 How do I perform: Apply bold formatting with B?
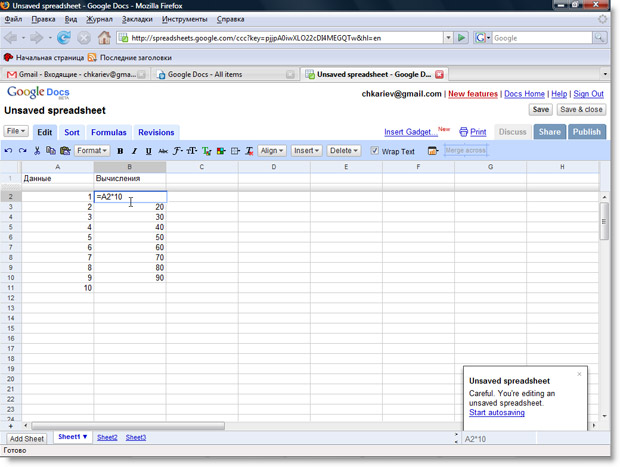(x=120, y=151)
